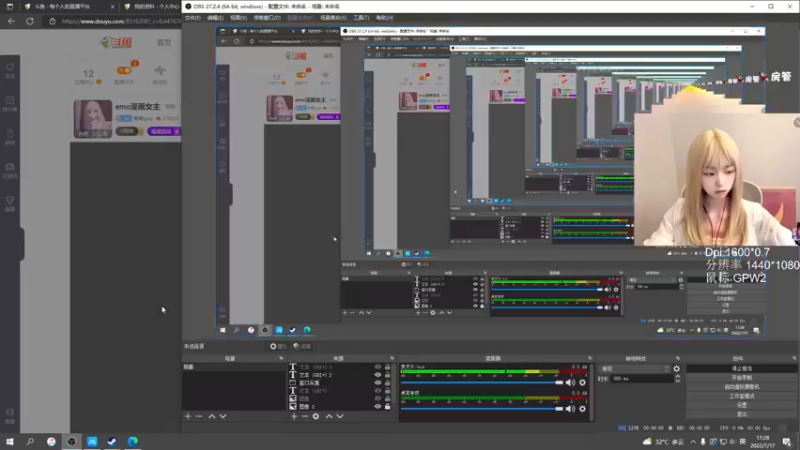Viewport: 800px width, 450px height.
Task: Enable 工作室模式 in the controls panel
Action: coord(741,396)
